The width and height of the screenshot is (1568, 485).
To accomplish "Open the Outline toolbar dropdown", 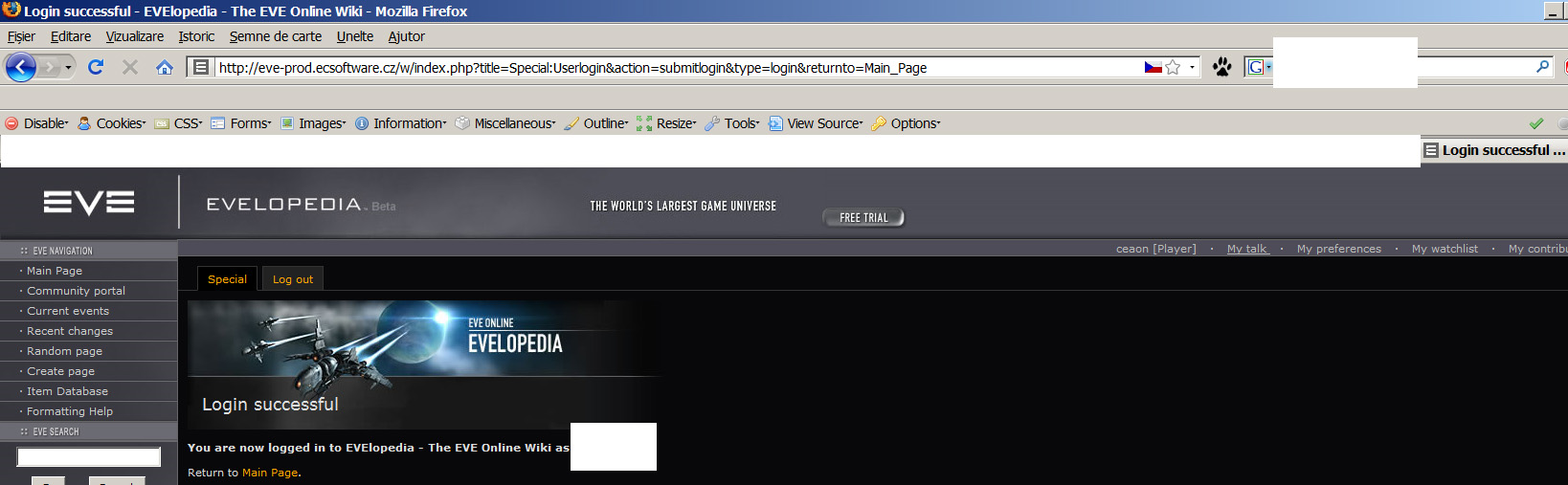I will pos(596,123).
